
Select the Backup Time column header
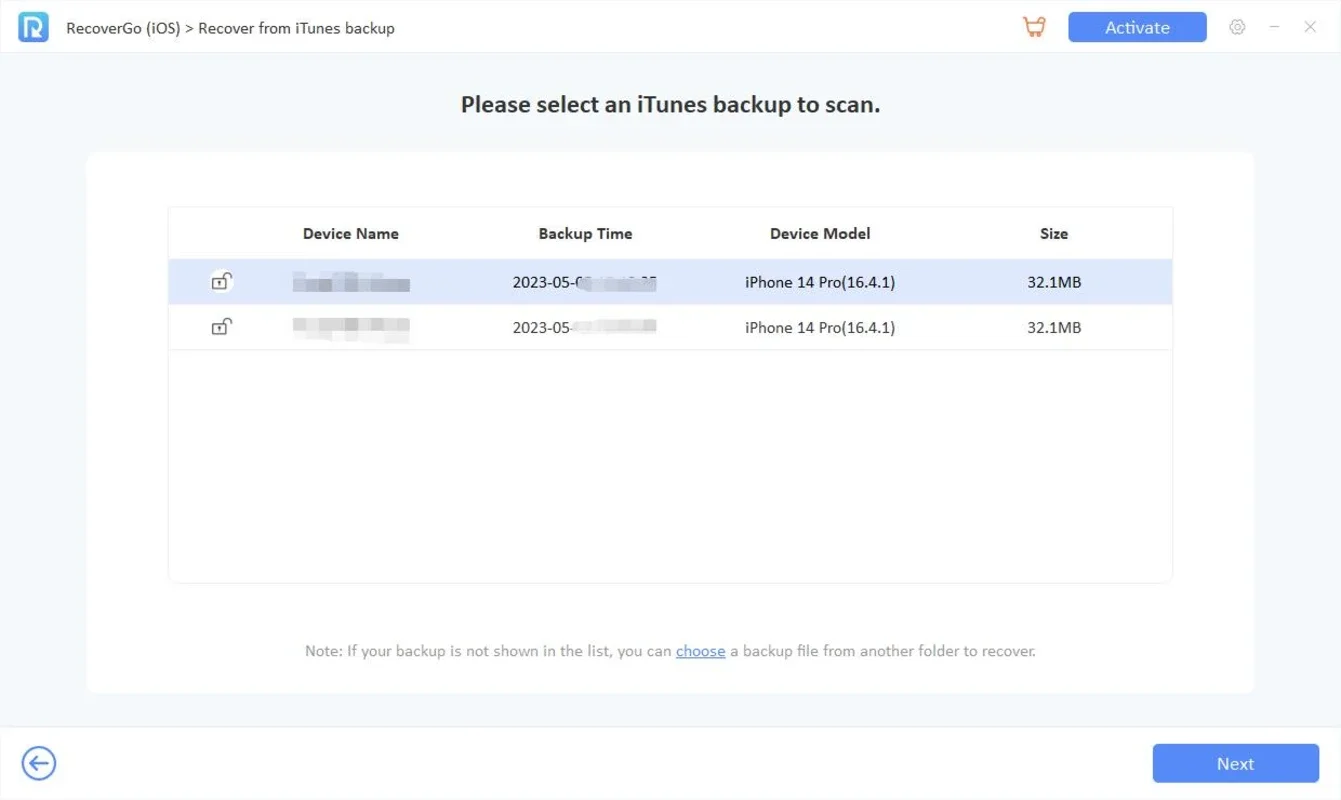point(585,234)
